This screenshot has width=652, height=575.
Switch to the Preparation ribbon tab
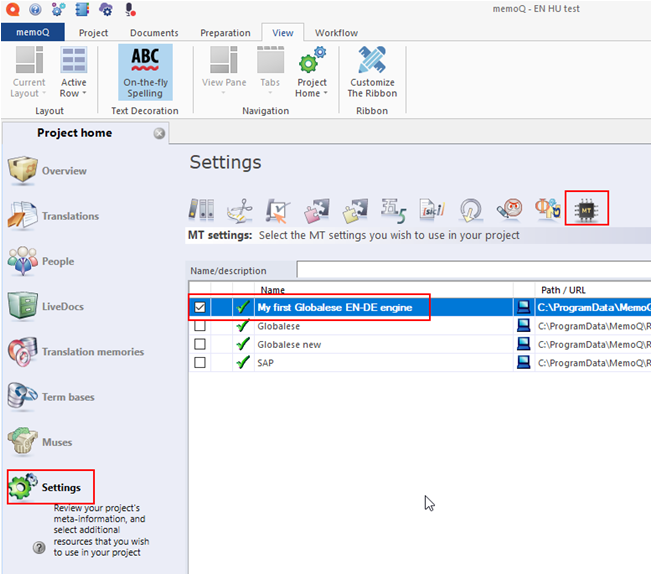click(225, 33)
